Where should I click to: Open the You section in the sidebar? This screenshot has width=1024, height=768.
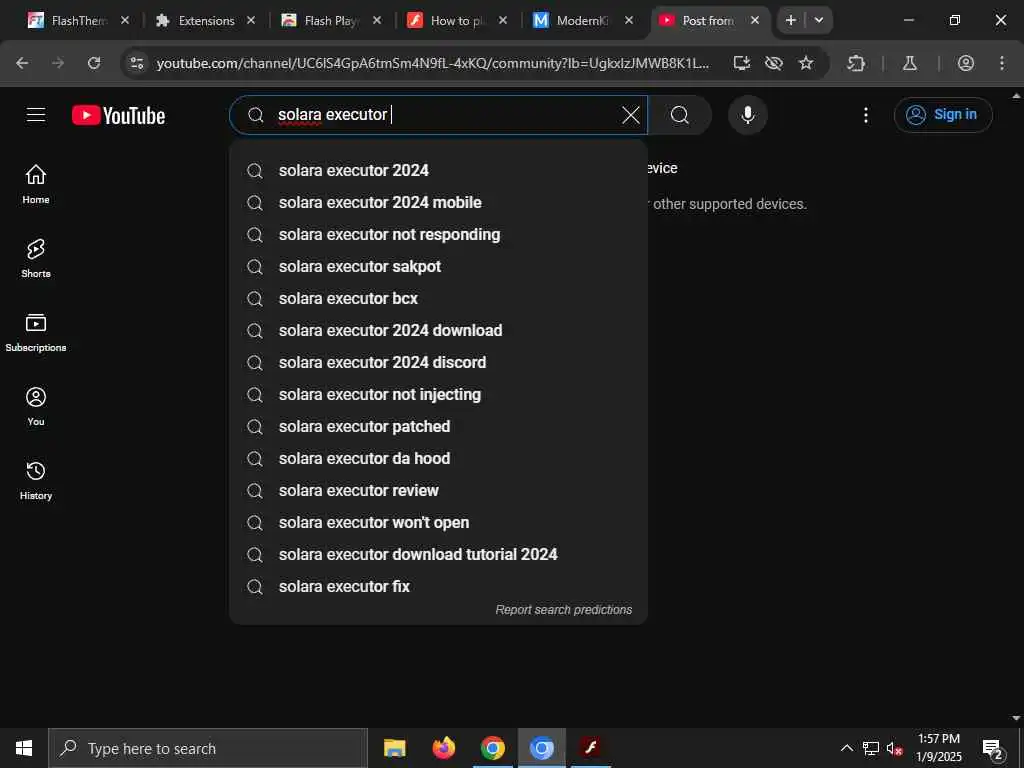[x=36, y=406]
